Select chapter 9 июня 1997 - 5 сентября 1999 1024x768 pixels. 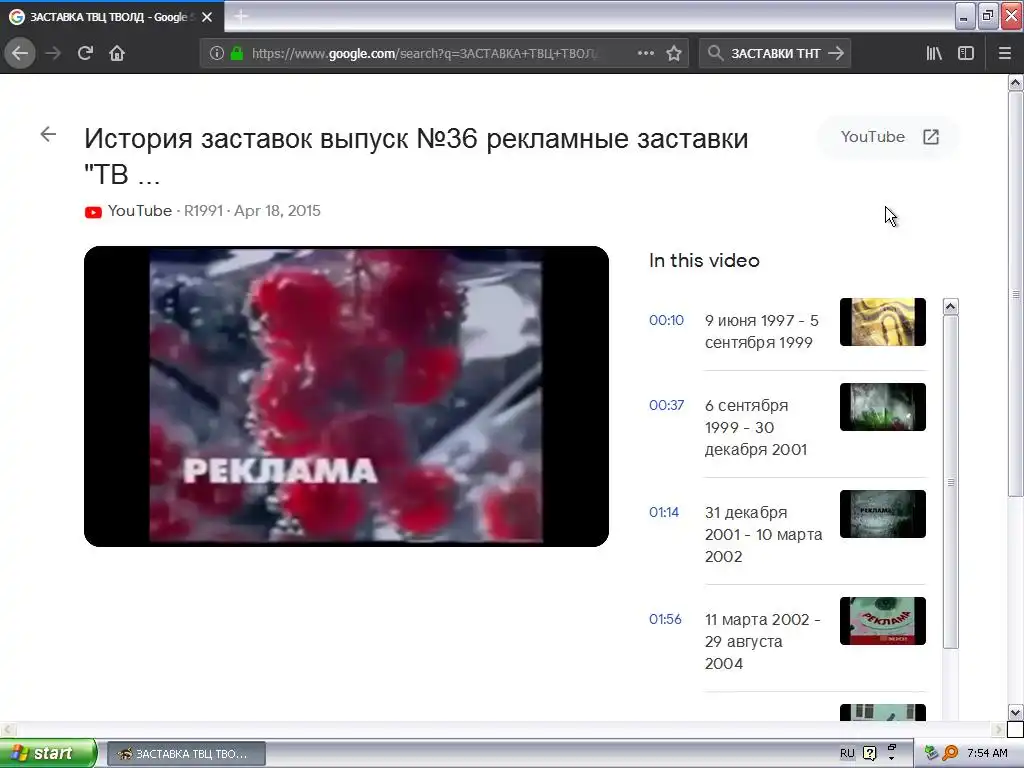pos(761,332)
